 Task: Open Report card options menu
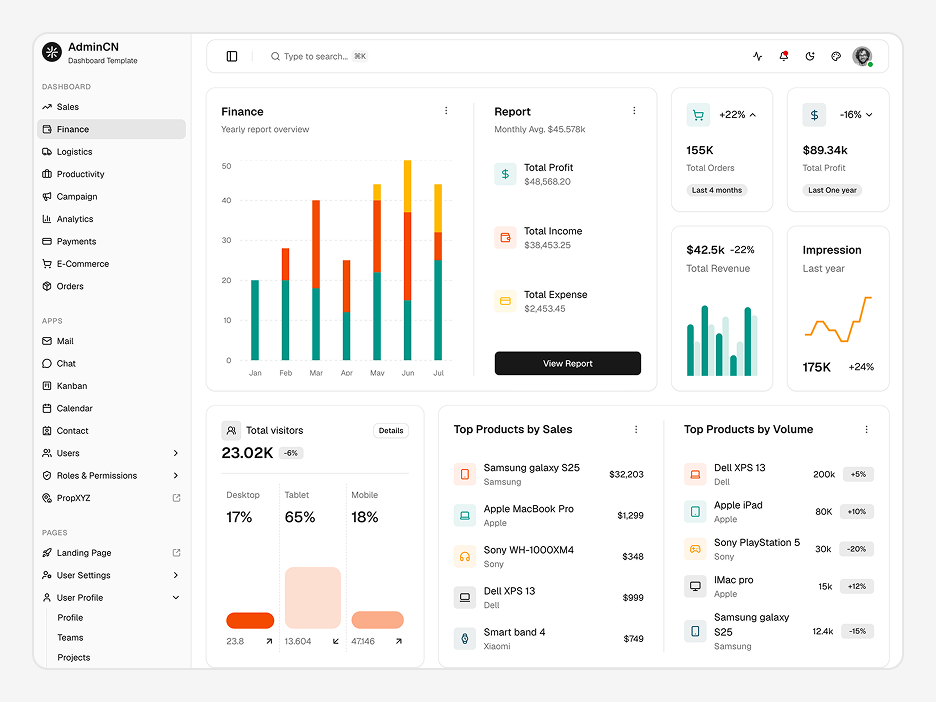click(x=634, y=110)
